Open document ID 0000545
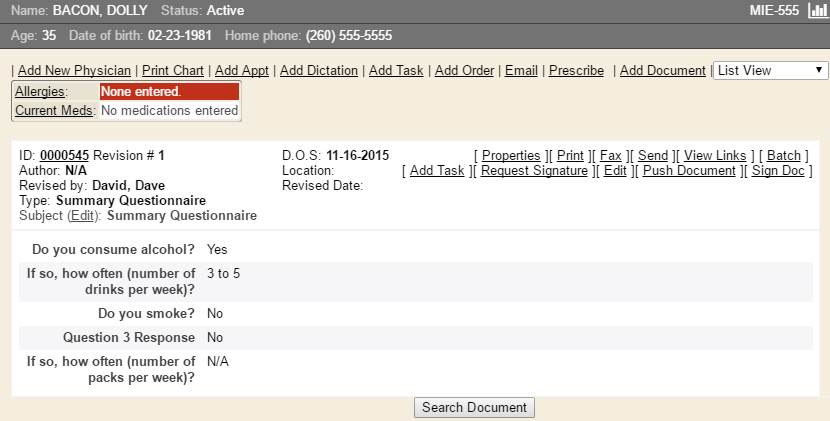 coord(64,156)
